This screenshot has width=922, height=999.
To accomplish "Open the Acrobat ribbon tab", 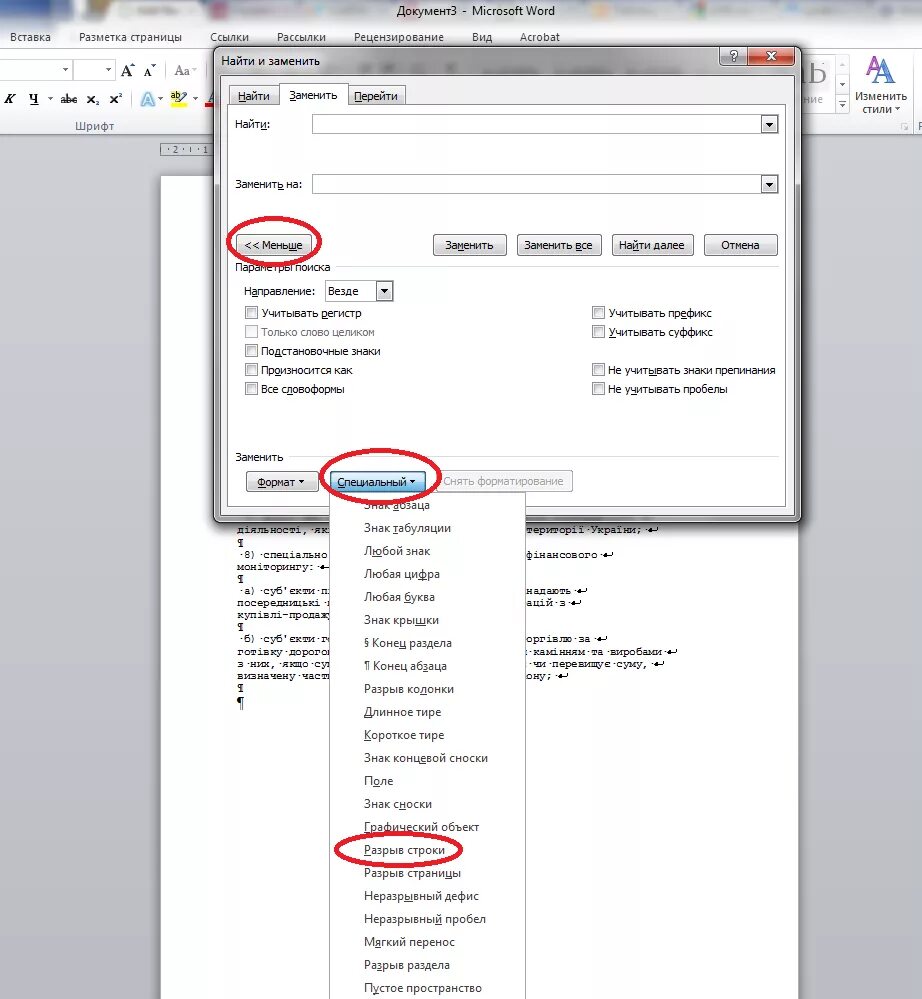I will pos(540,37).
